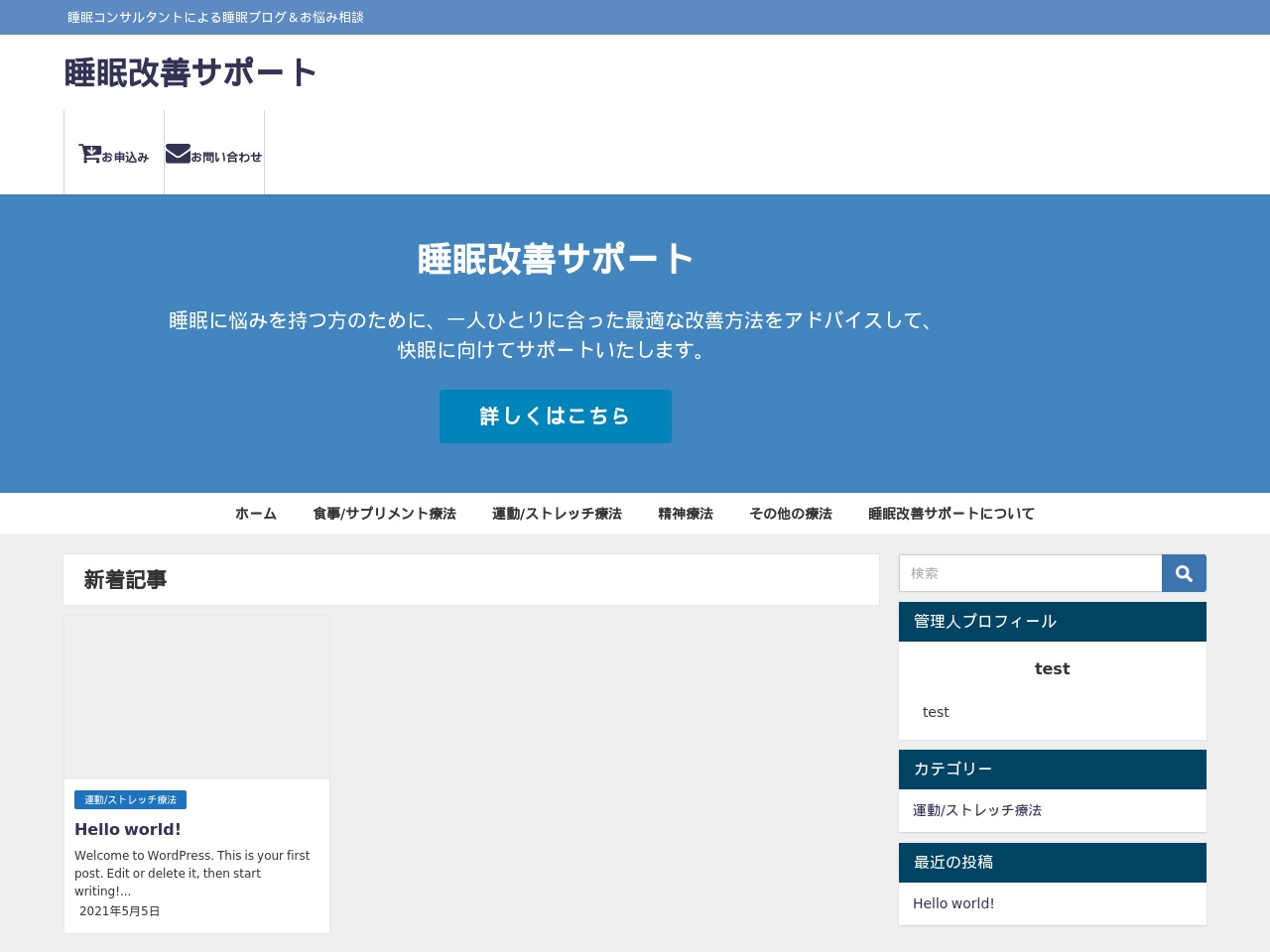The image size is (1270, 952).
Task: Open 運動/ストレッチ療法 in カテゴリー sidebar
Action: [977, 810]
